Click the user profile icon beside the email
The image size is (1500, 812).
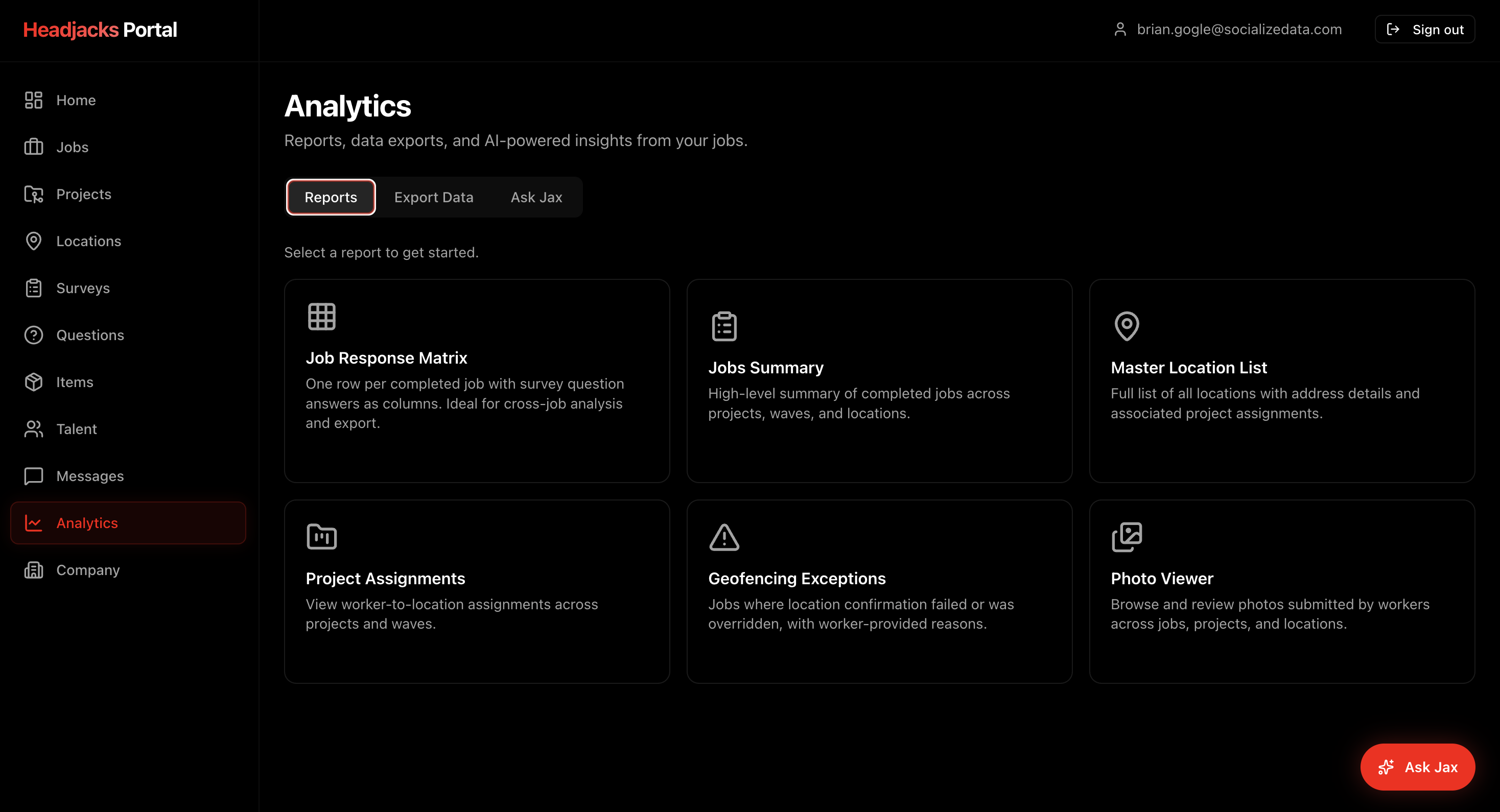tap(1120, 29)
